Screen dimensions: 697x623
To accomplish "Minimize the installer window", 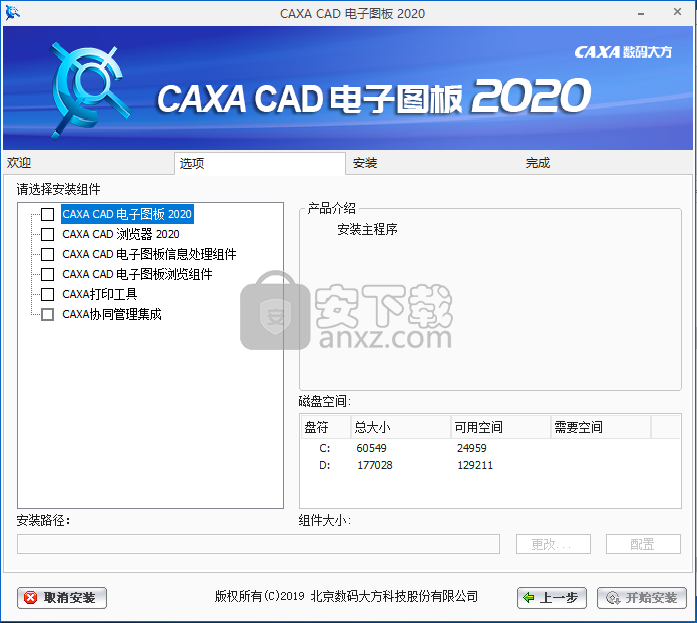I will [x=641, y=14].
